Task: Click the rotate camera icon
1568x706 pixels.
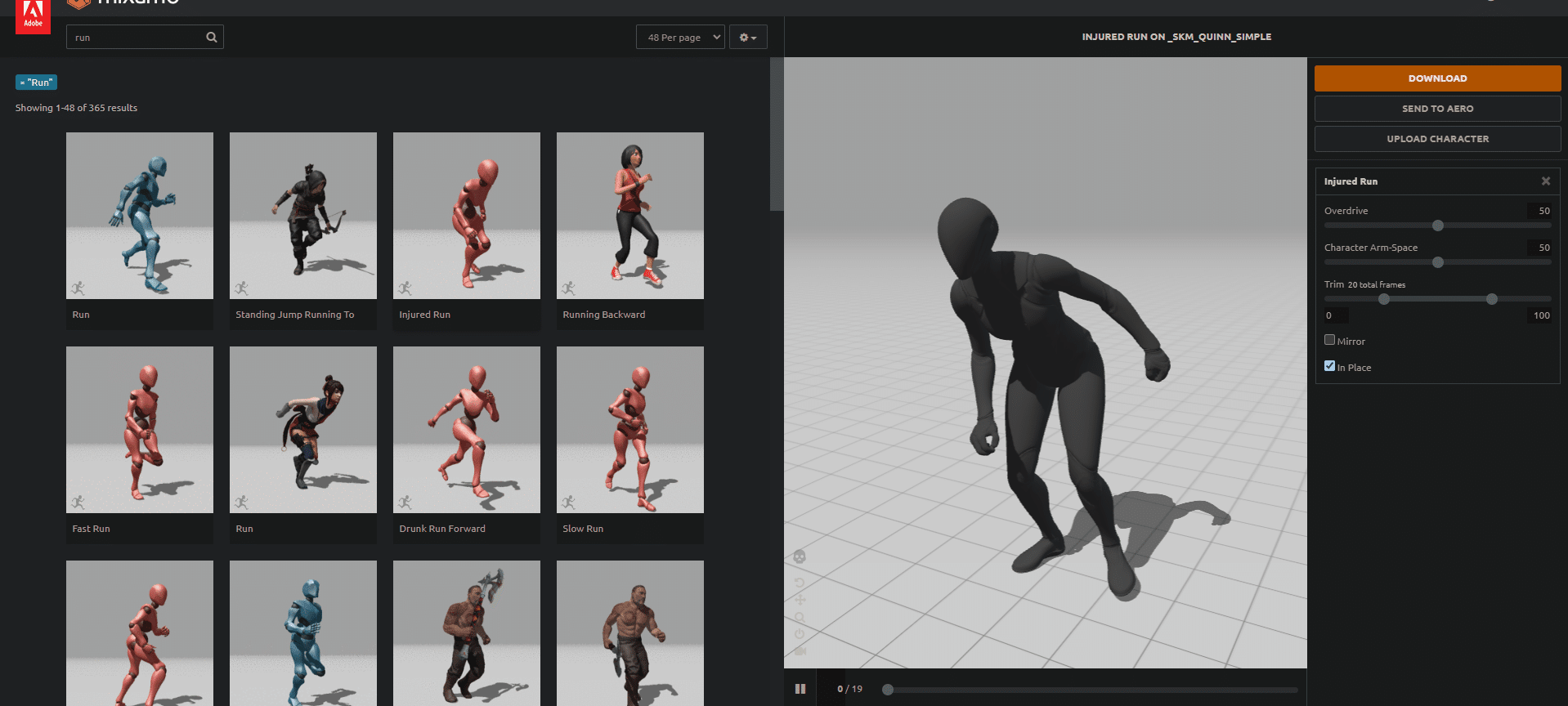Action: pyautogui.click(x=800, y=583)
